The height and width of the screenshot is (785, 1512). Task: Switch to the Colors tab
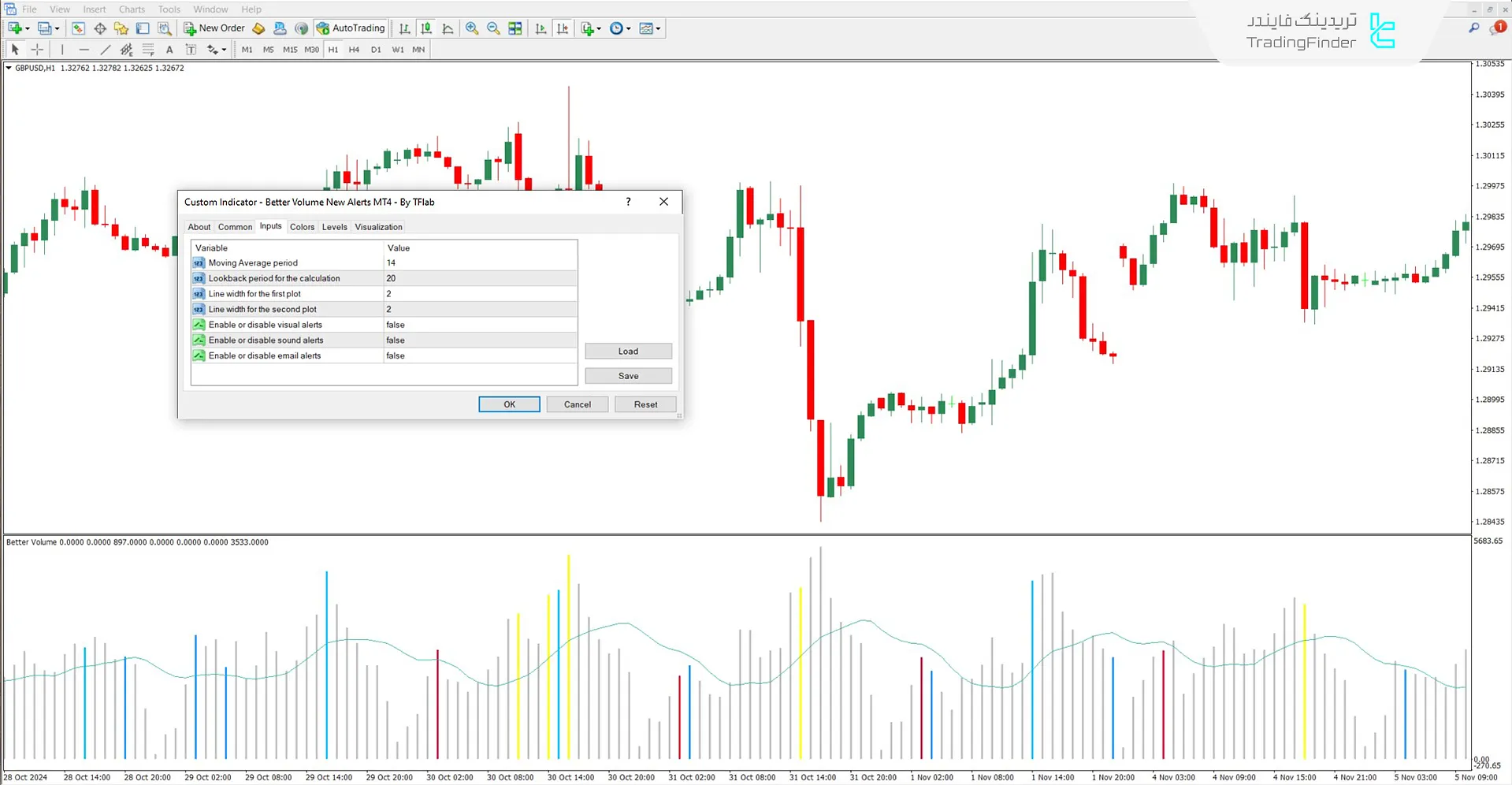tap(302, 227)
